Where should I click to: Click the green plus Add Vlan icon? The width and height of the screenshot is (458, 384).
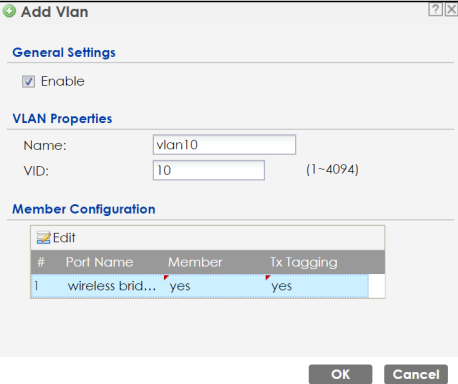coord(9,11)
